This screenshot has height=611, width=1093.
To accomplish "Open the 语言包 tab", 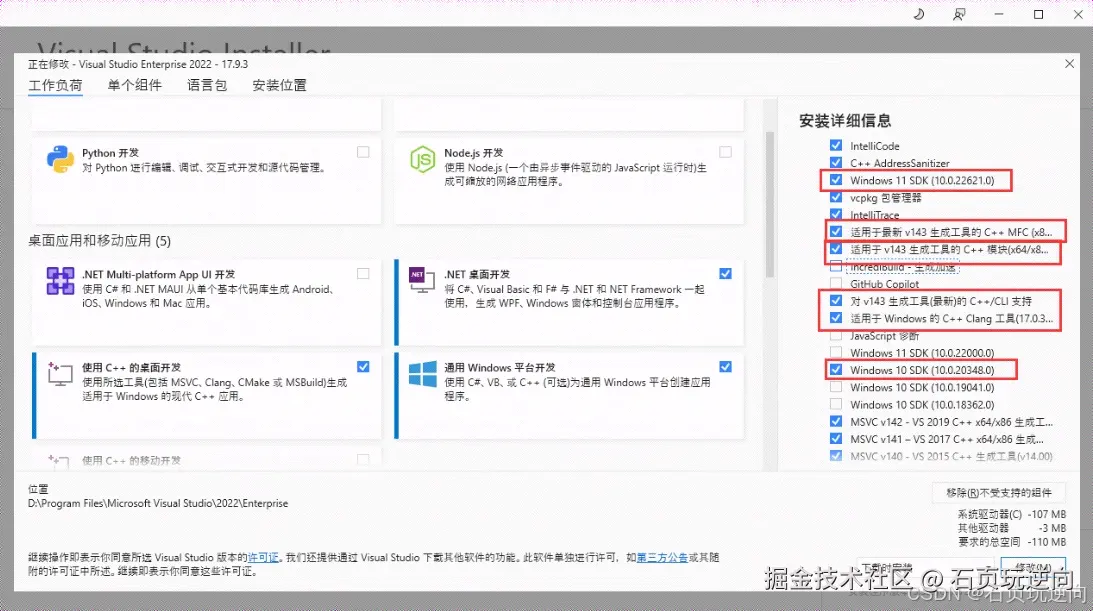I will point(205,85).
